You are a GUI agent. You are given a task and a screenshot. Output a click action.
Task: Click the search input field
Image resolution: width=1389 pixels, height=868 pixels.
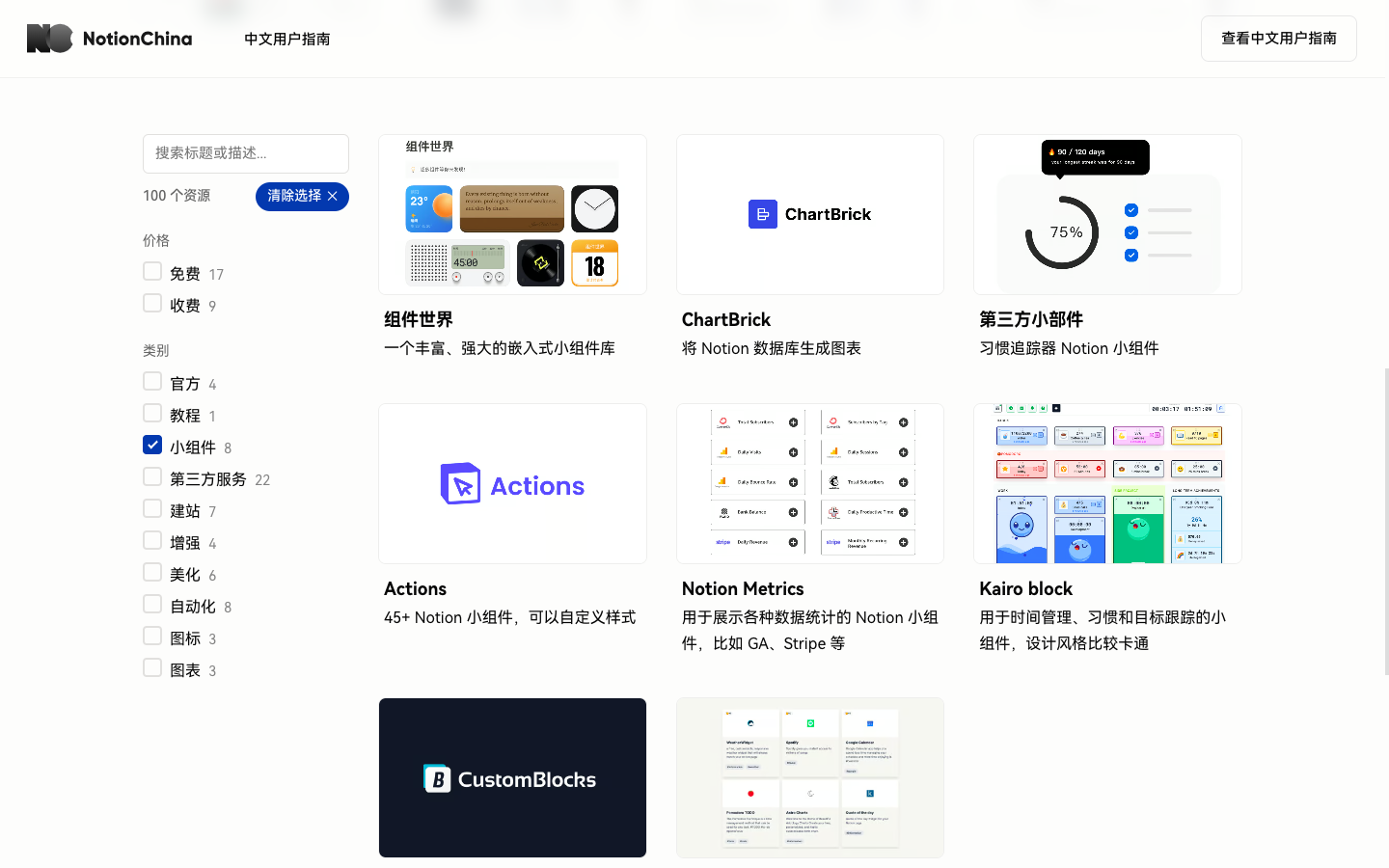[246, 153]
